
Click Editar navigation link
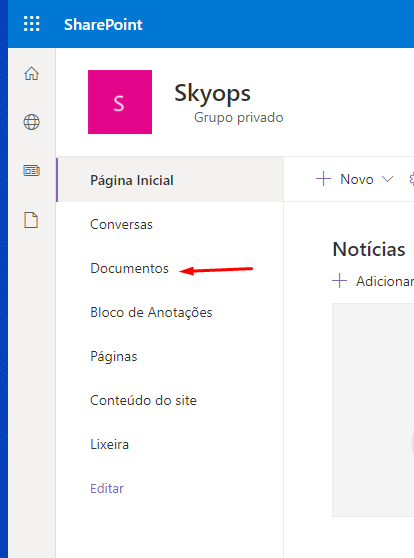[x=107, y=489]
